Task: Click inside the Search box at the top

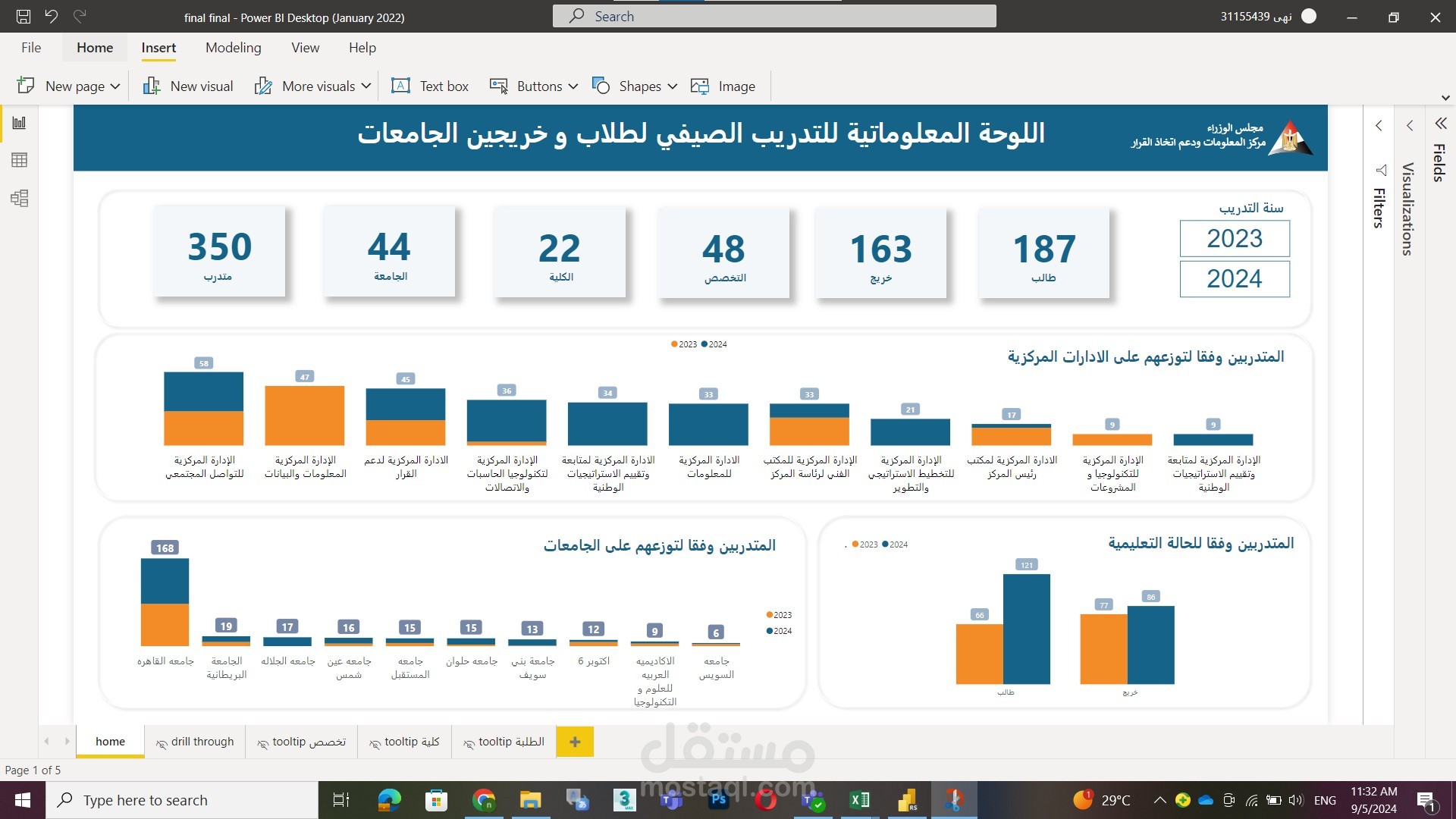Action: click(773, 16)
